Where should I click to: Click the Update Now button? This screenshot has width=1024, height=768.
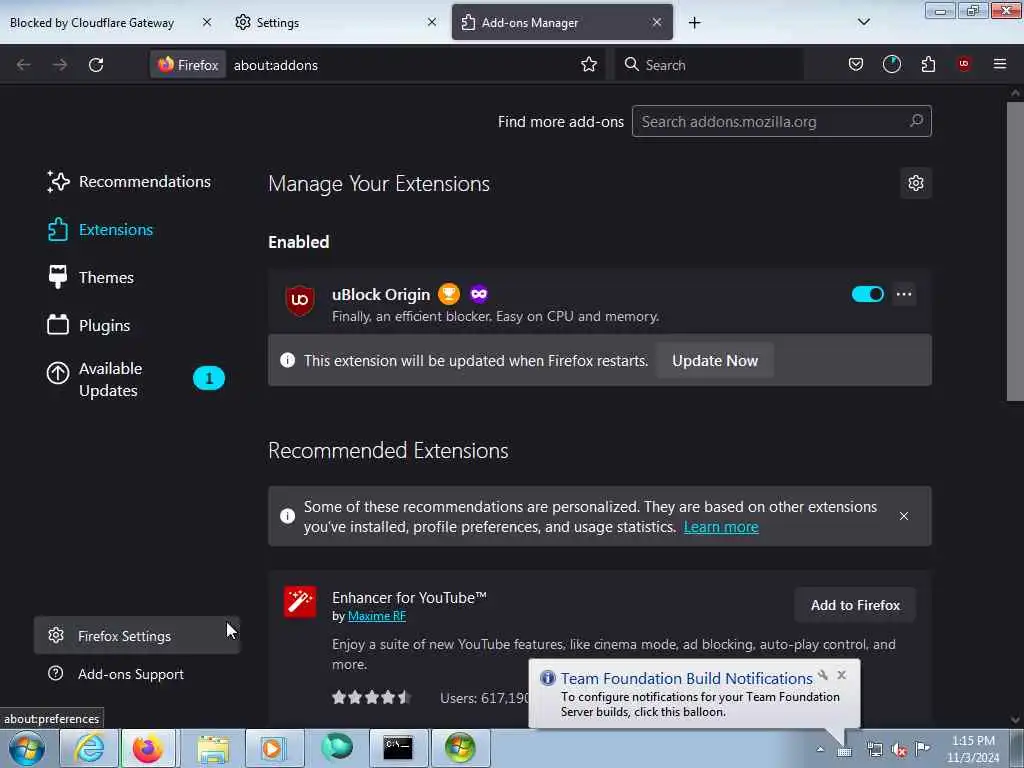pos(714,360)
